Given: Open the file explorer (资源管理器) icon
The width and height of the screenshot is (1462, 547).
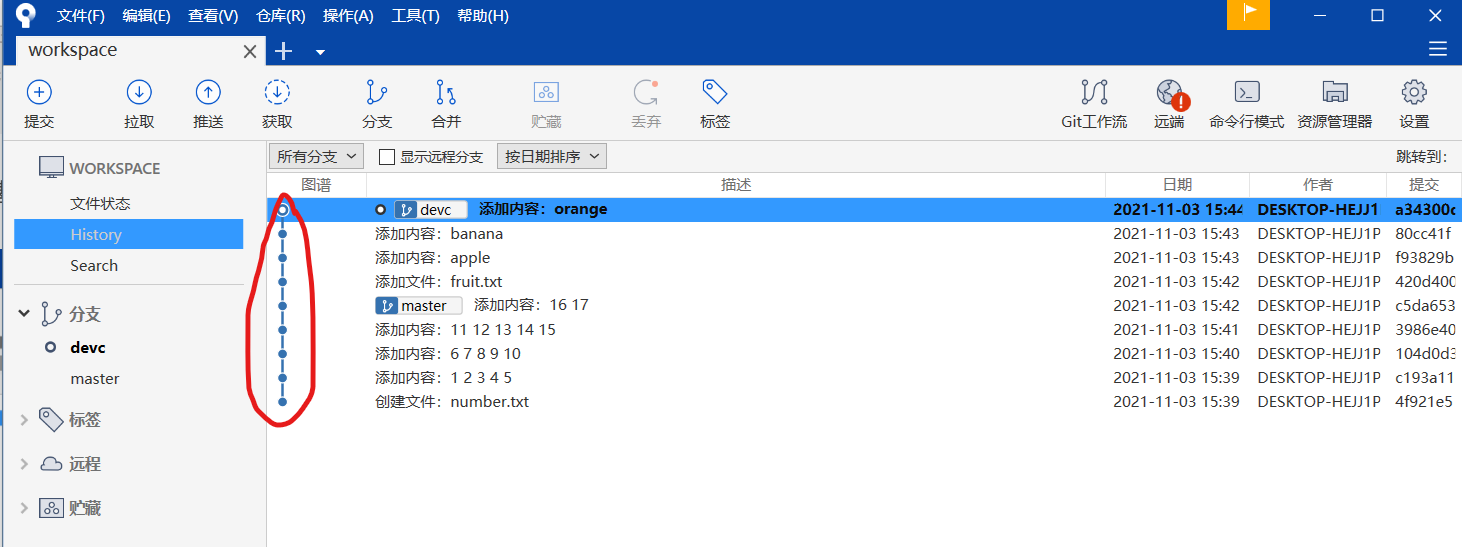Looking at the screenshot, I should pyautogui.click(x=1335, y=93).
